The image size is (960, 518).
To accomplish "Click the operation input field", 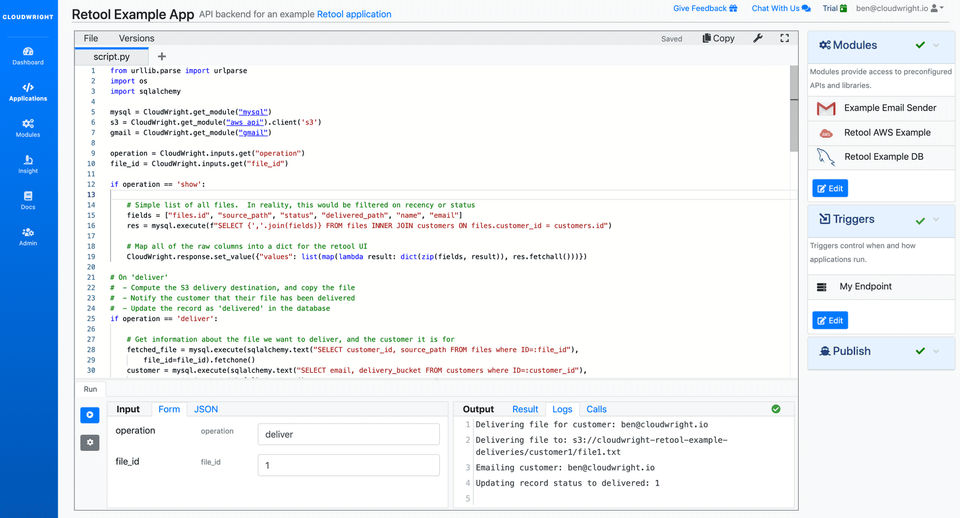I will click(348, 434).
